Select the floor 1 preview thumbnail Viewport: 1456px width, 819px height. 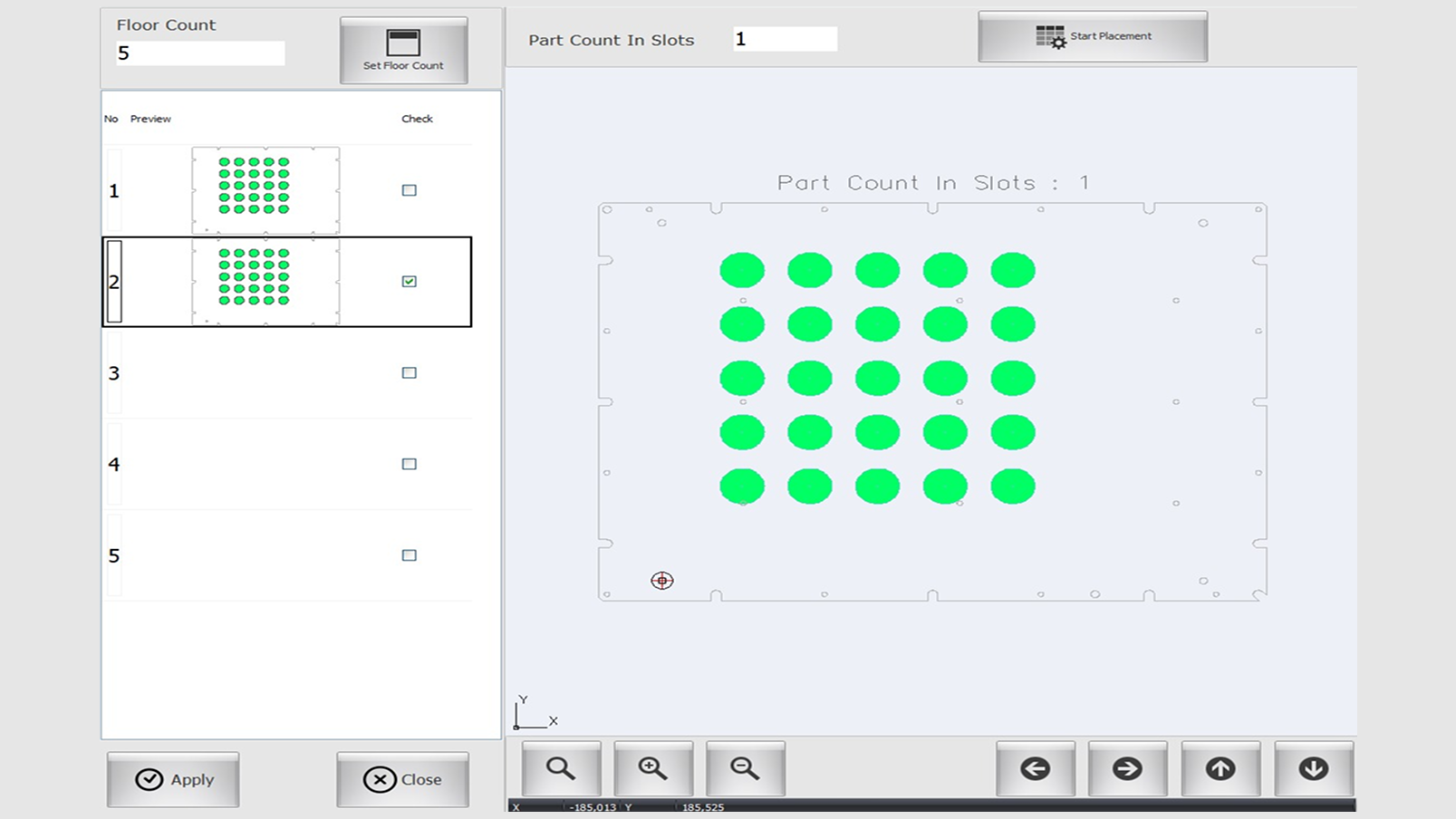[x=265, y=189]
